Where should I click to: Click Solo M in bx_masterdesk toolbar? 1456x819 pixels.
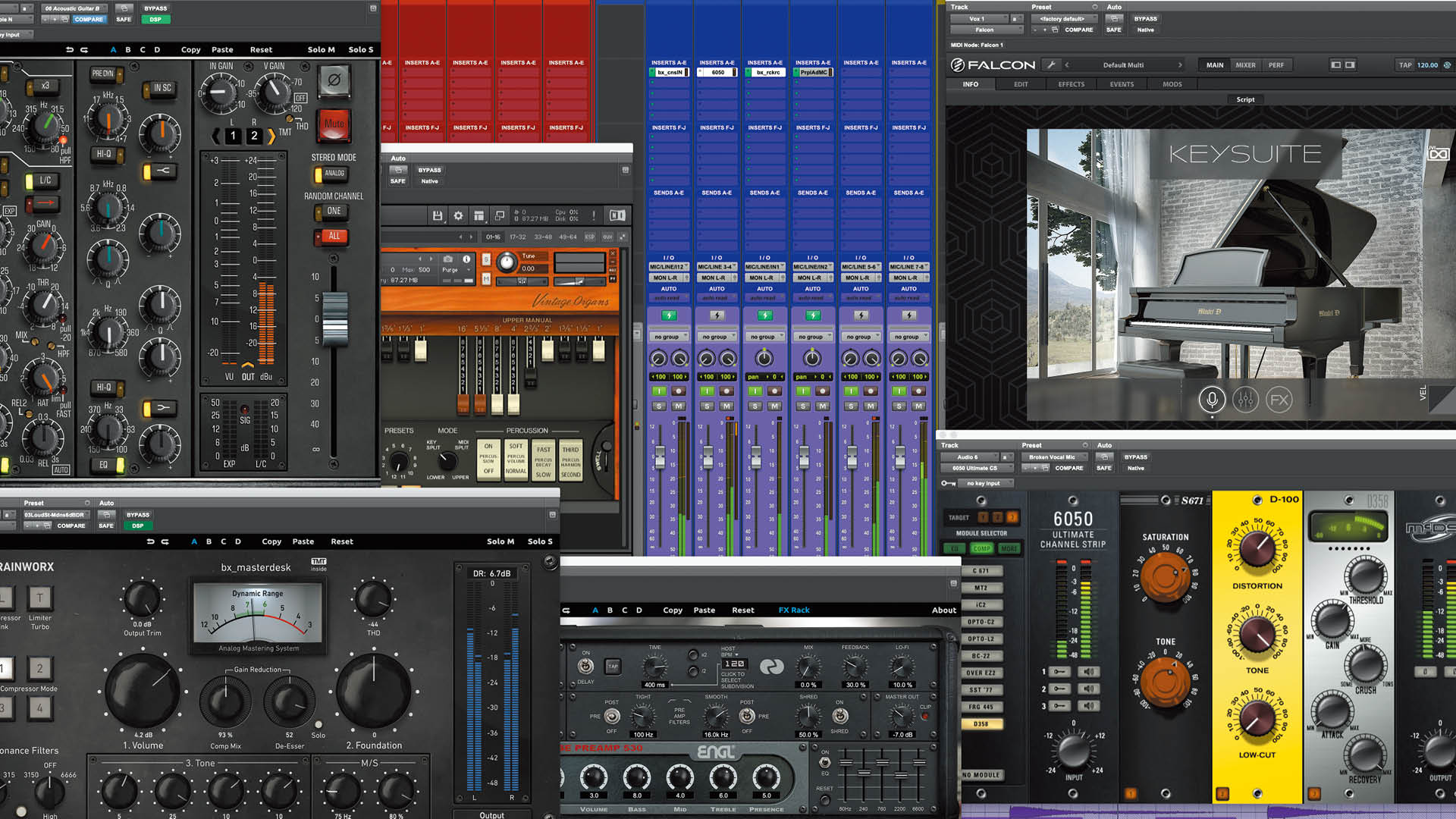[x=500, y=541]
